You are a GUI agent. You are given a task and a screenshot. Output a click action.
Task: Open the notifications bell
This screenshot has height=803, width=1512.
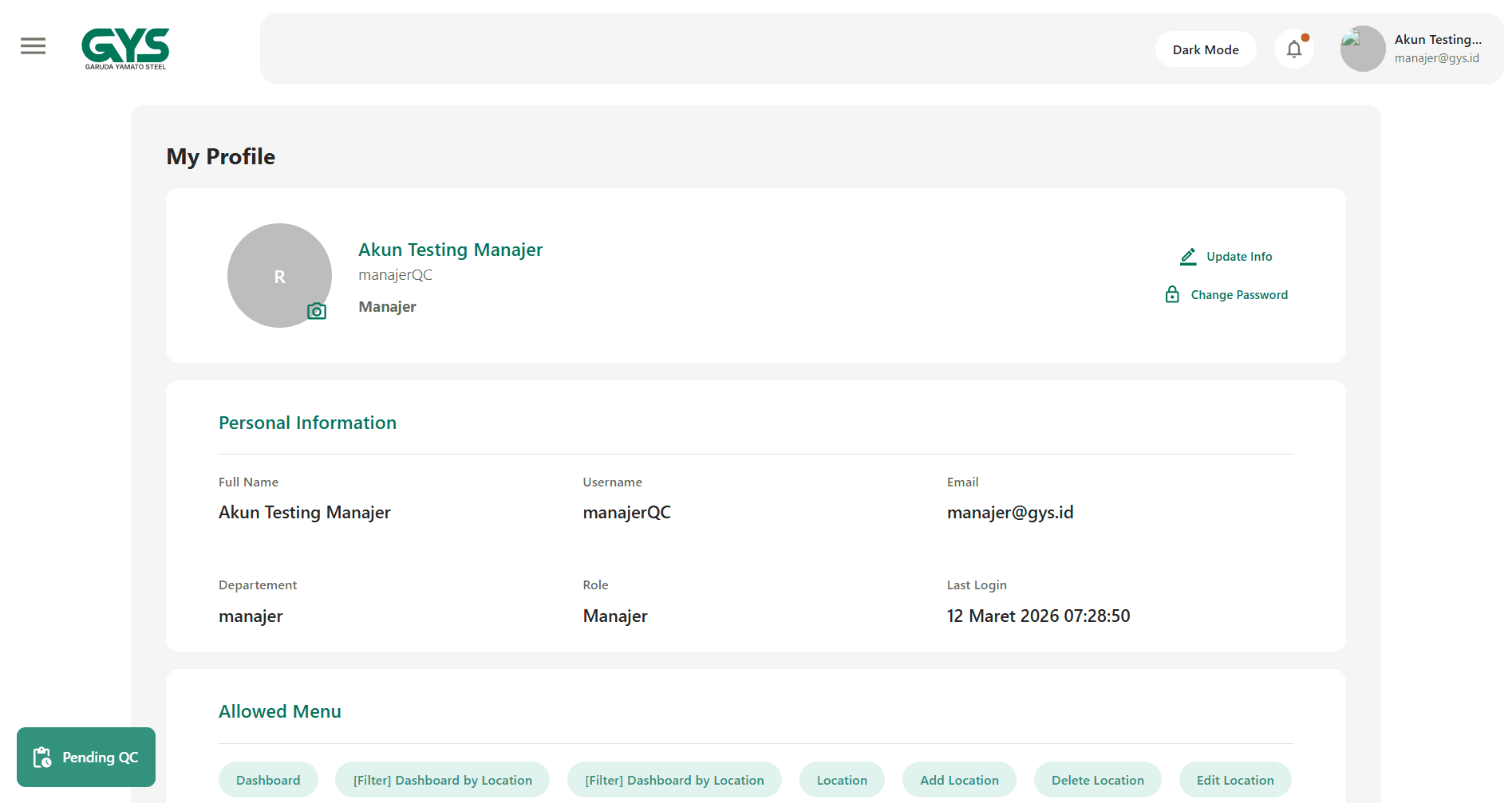point(1293,49)
